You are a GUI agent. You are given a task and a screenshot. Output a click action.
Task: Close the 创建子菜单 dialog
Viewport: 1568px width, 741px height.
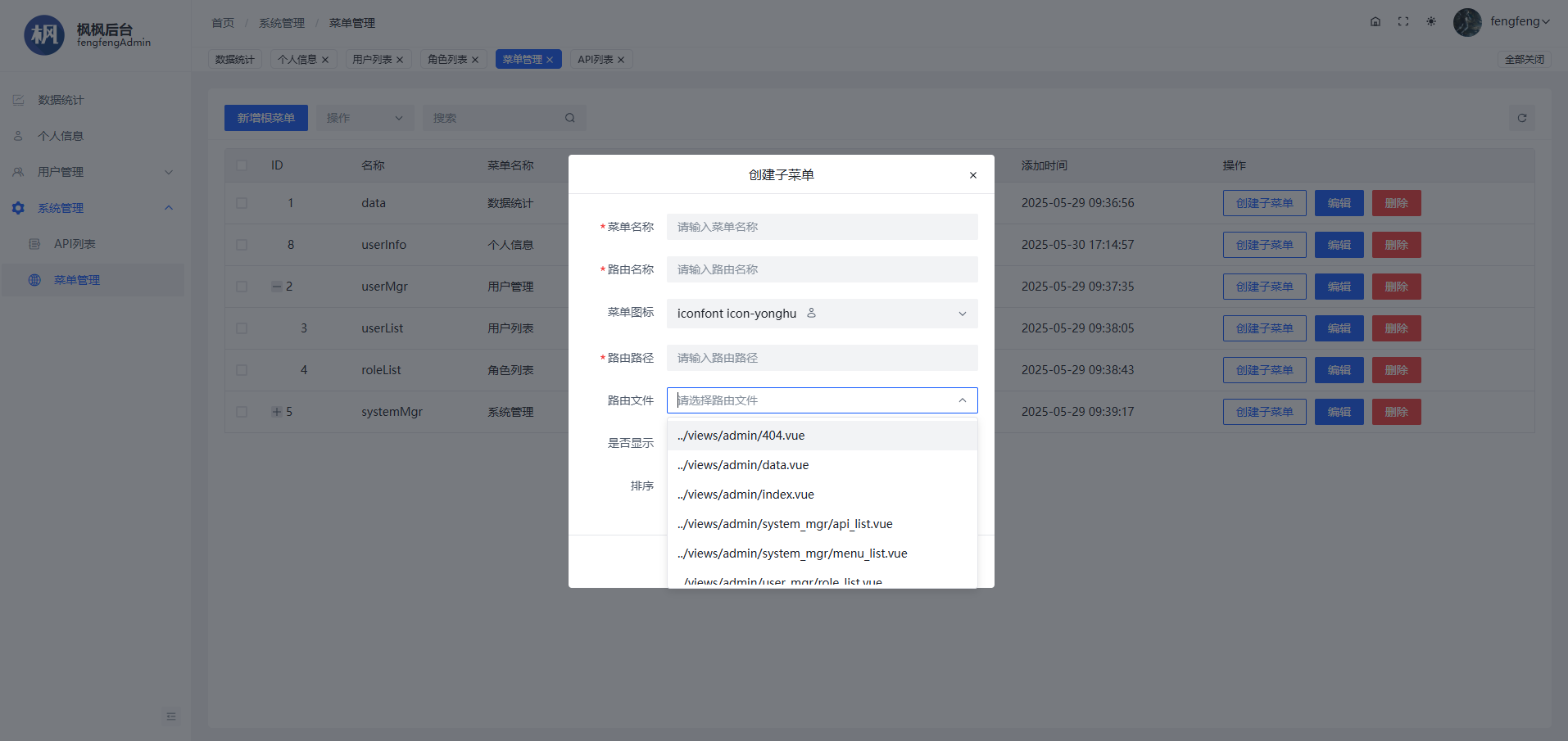972,175
